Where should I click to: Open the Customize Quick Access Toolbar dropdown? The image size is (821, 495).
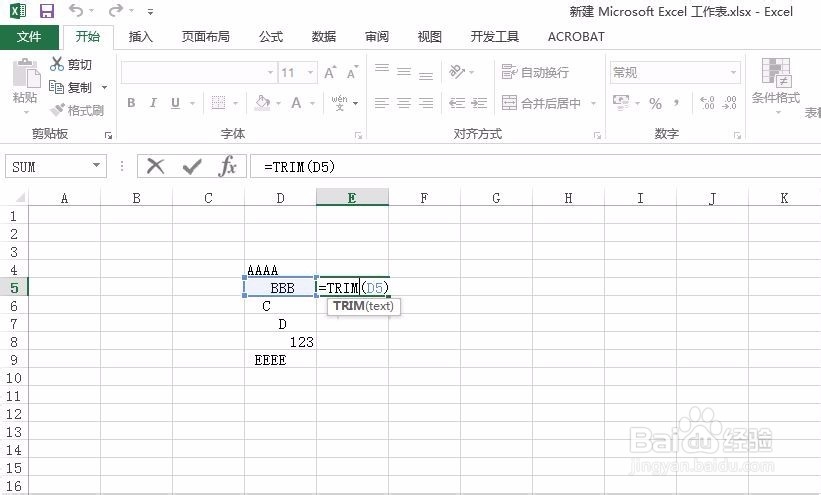pos(150,11)
